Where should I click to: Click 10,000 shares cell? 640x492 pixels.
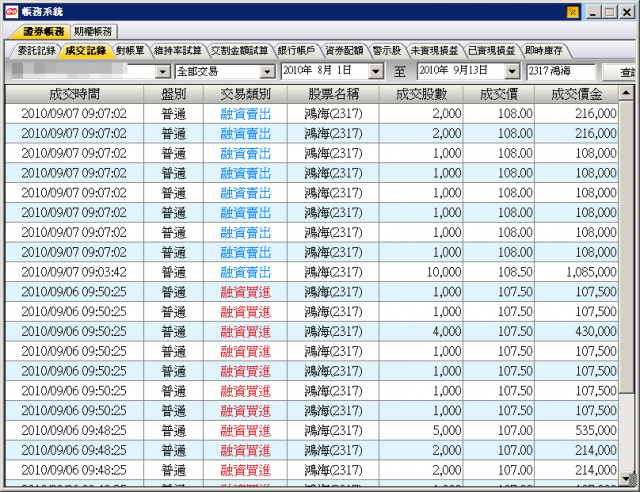pyautogui.click(x=421, y=272)
